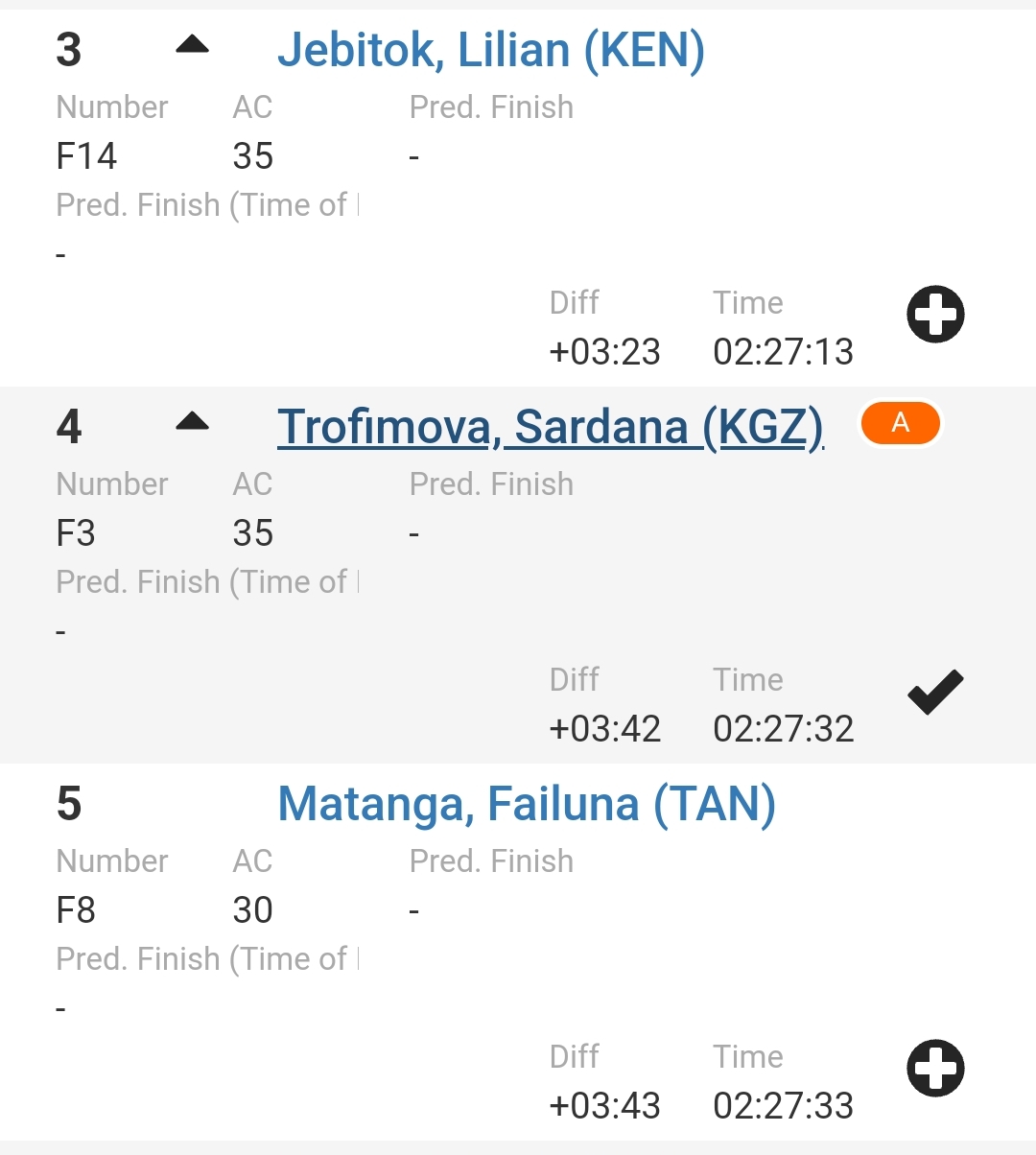Click bib number F3
The height and width of the screenshot is (1155, 1036).
tap(76, 532)
